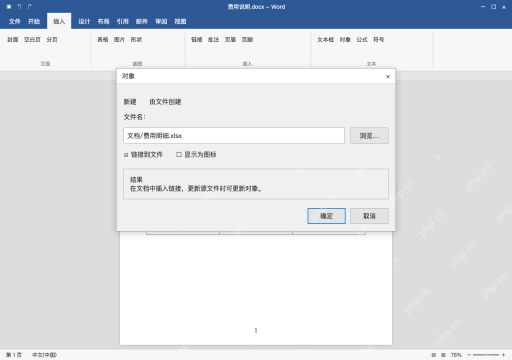The width and height of the screenshot is (512, 360).
Task: Insert a page break with 分页
Action: tap(52, 39)
